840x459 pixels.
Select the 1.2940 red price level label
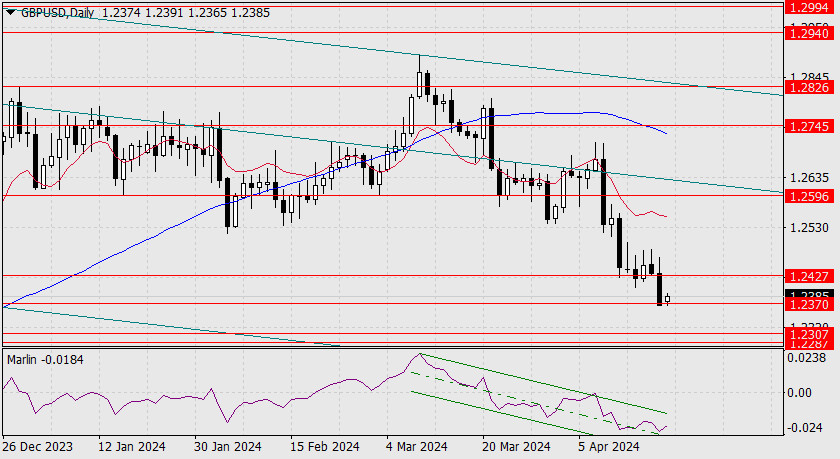809,33
